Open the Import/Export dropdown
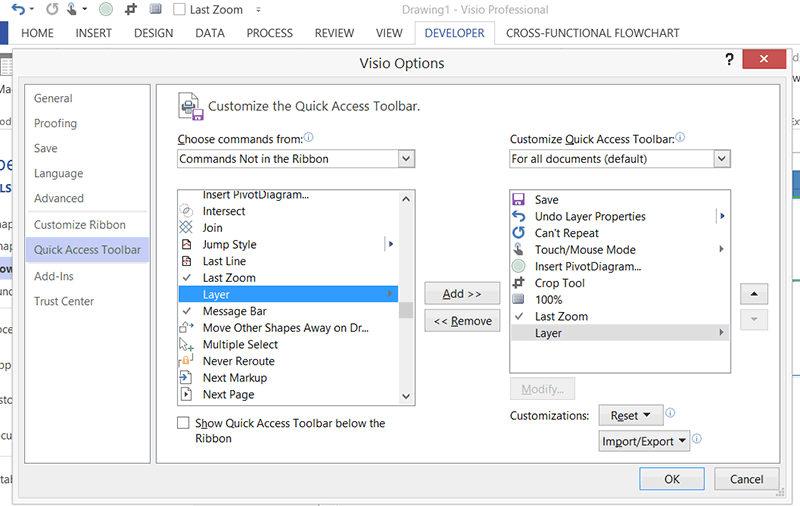 click(644, 441)
